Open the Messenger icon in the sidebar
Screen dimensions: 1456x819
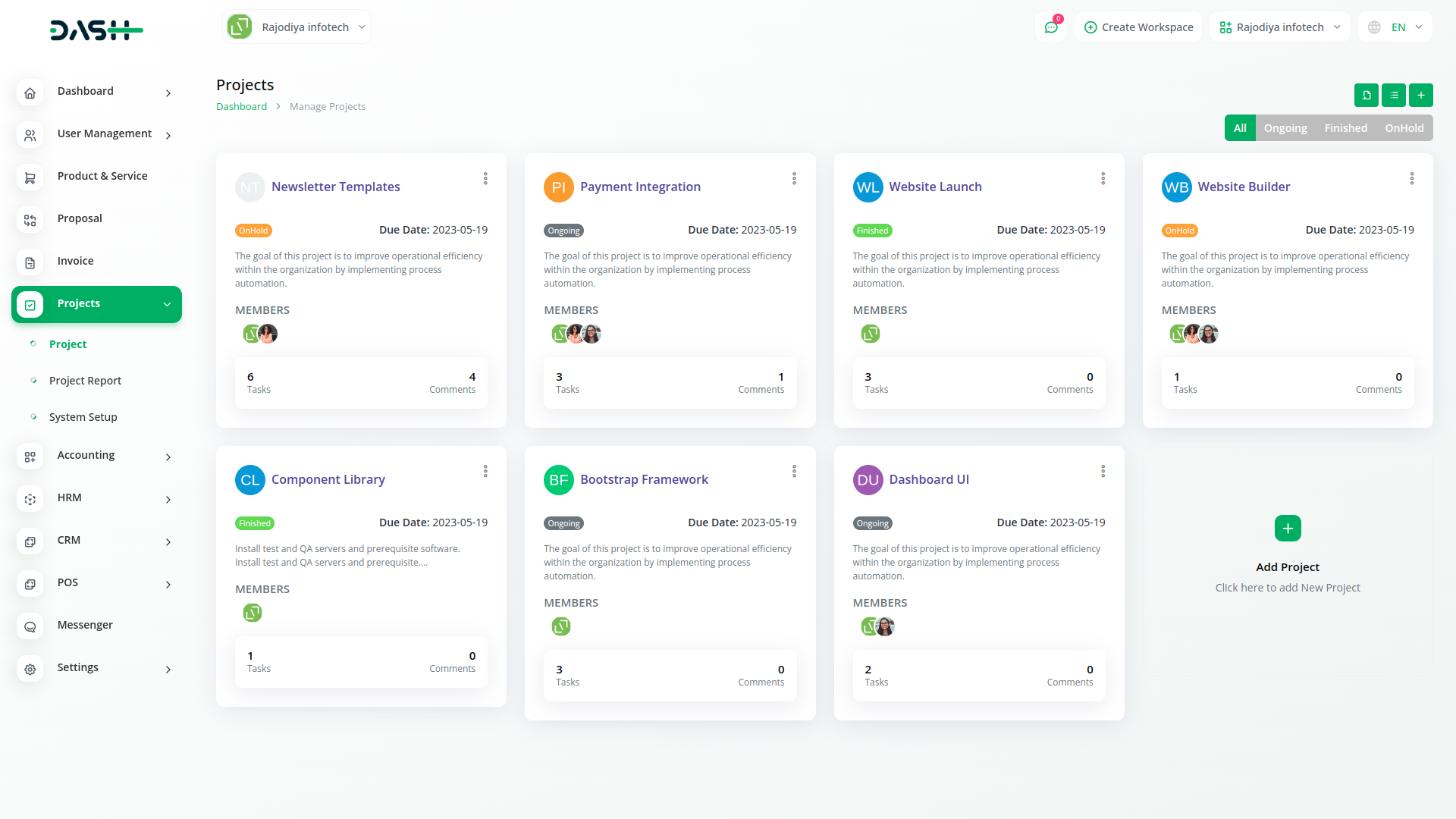tap(30, 626)
